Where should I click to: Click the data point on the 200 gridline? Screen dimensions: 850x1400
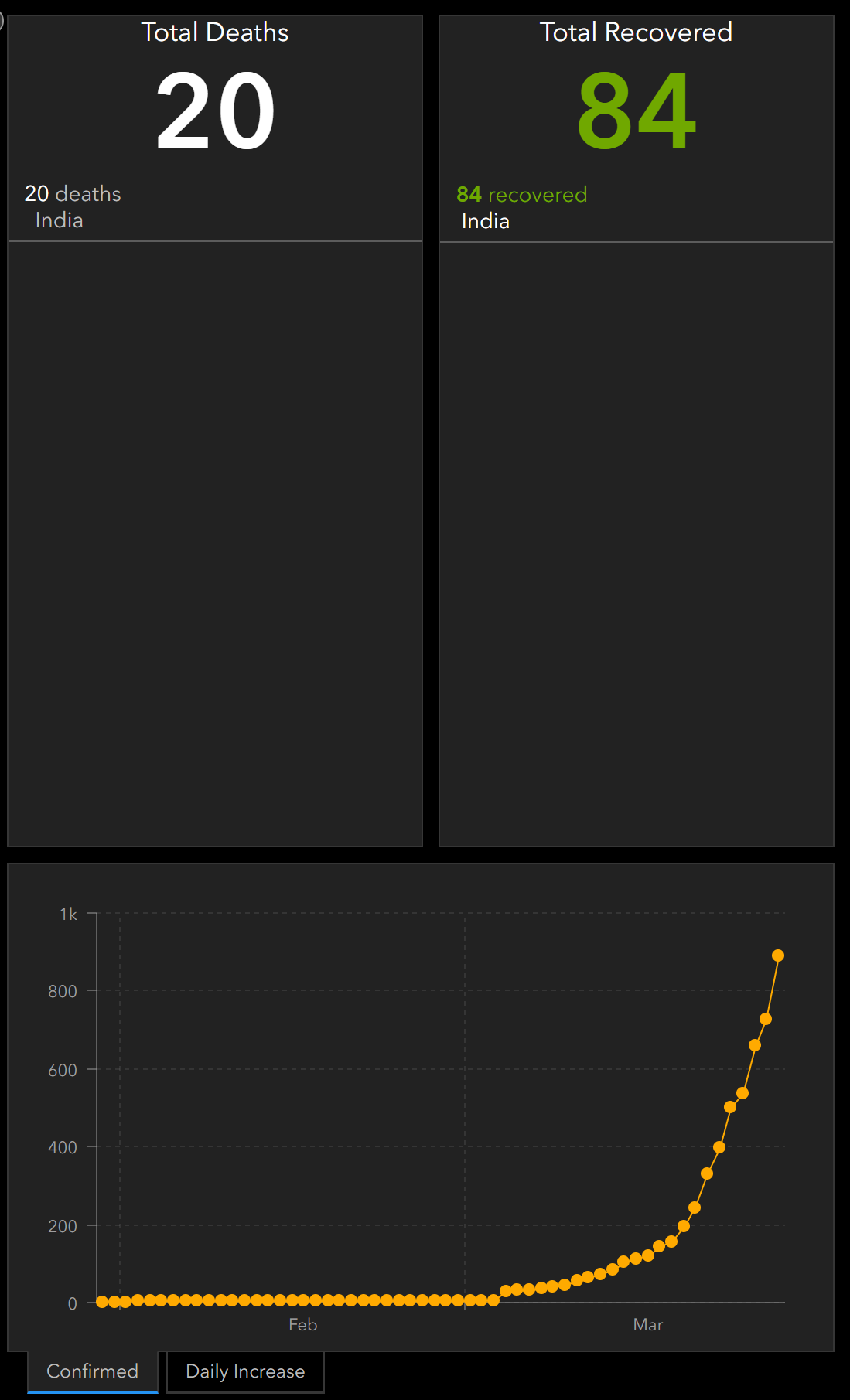click(684, 1226)
